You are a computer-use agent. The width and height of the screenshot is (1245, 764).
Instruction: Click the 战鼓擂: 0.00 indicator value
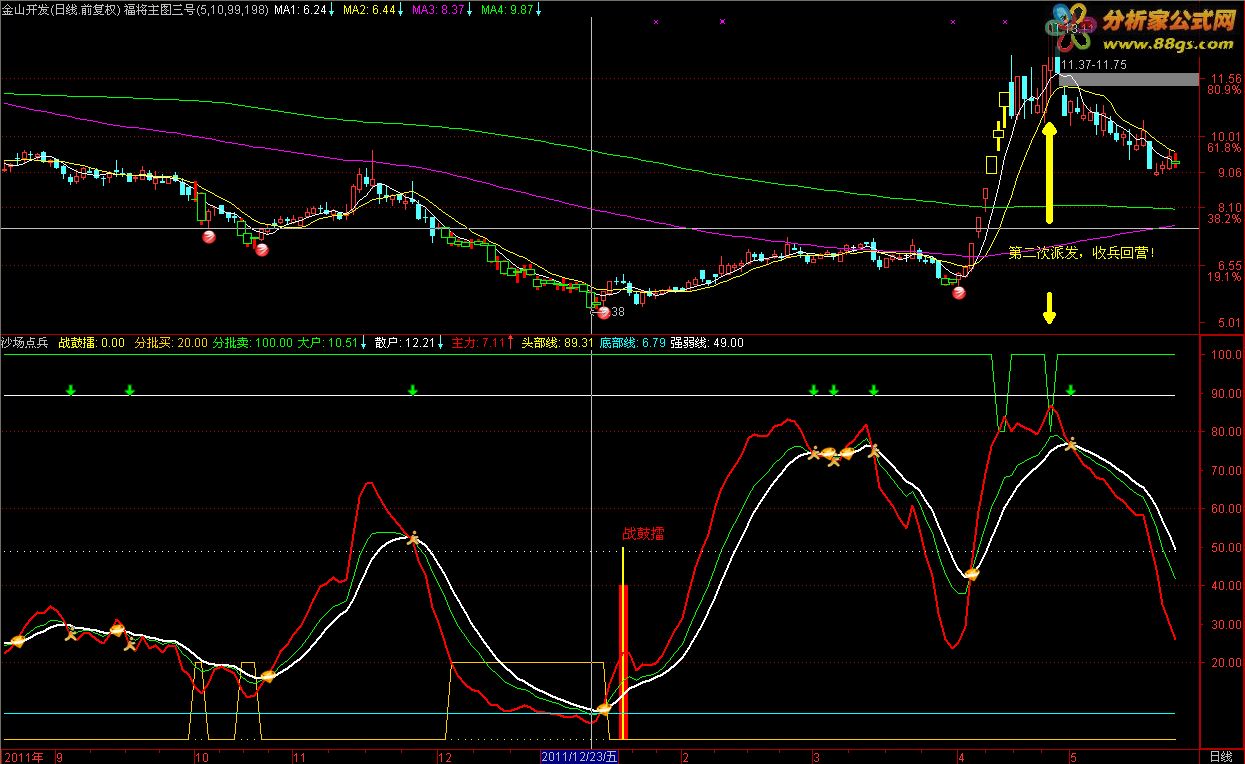click(92, 343)
